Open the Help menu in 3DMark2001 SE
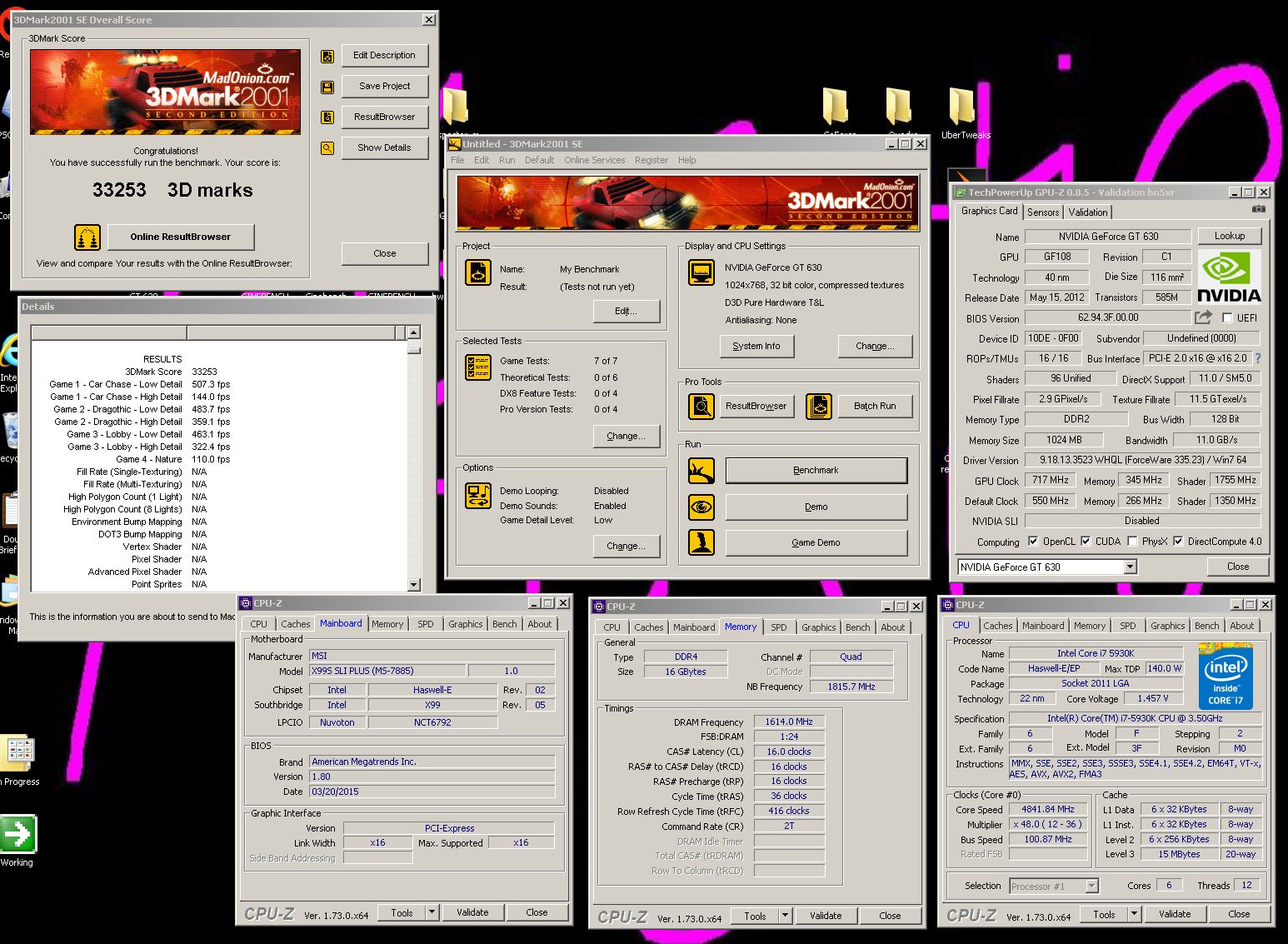This screenshot has height=944, width=1288. click(x=686, y=160)
